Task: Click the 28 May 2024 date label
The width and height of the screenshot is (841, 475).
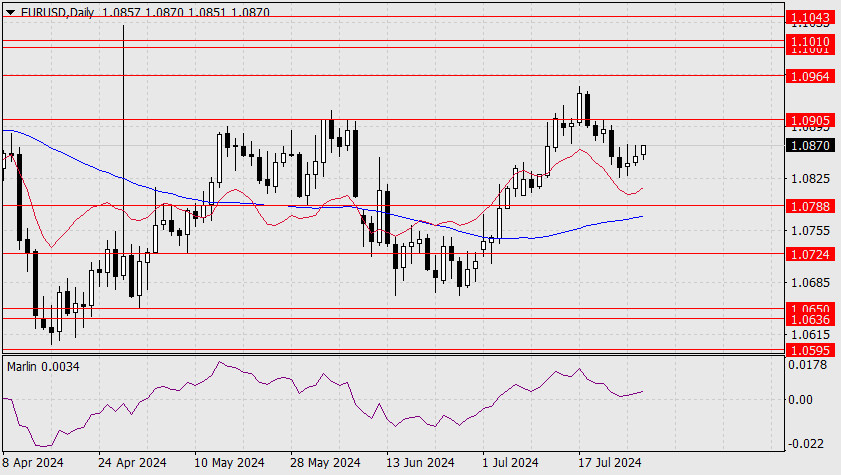Action: click(325, 462)
